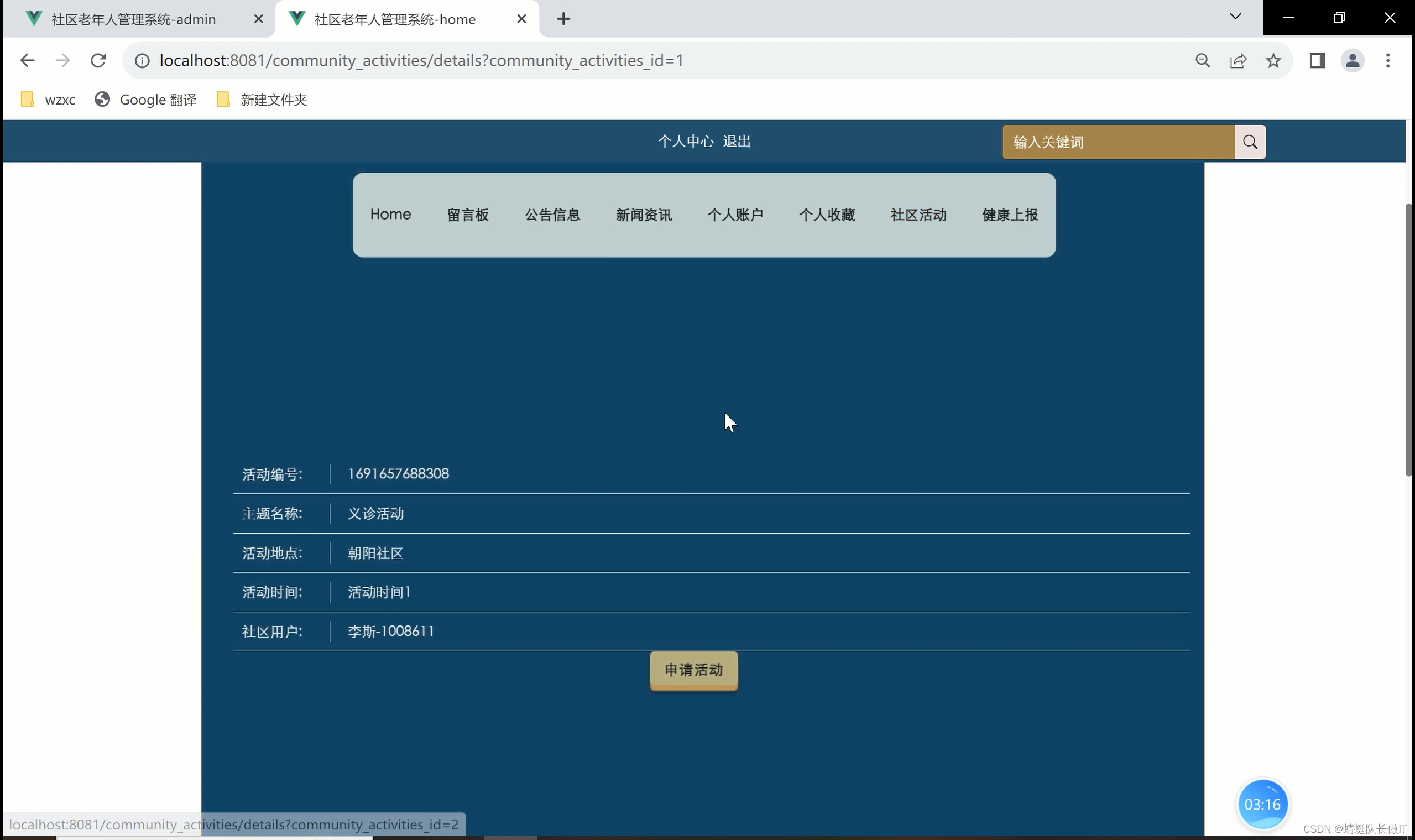Click the 申请活动 button
The image size is (1415, 840).
[693, 670]
